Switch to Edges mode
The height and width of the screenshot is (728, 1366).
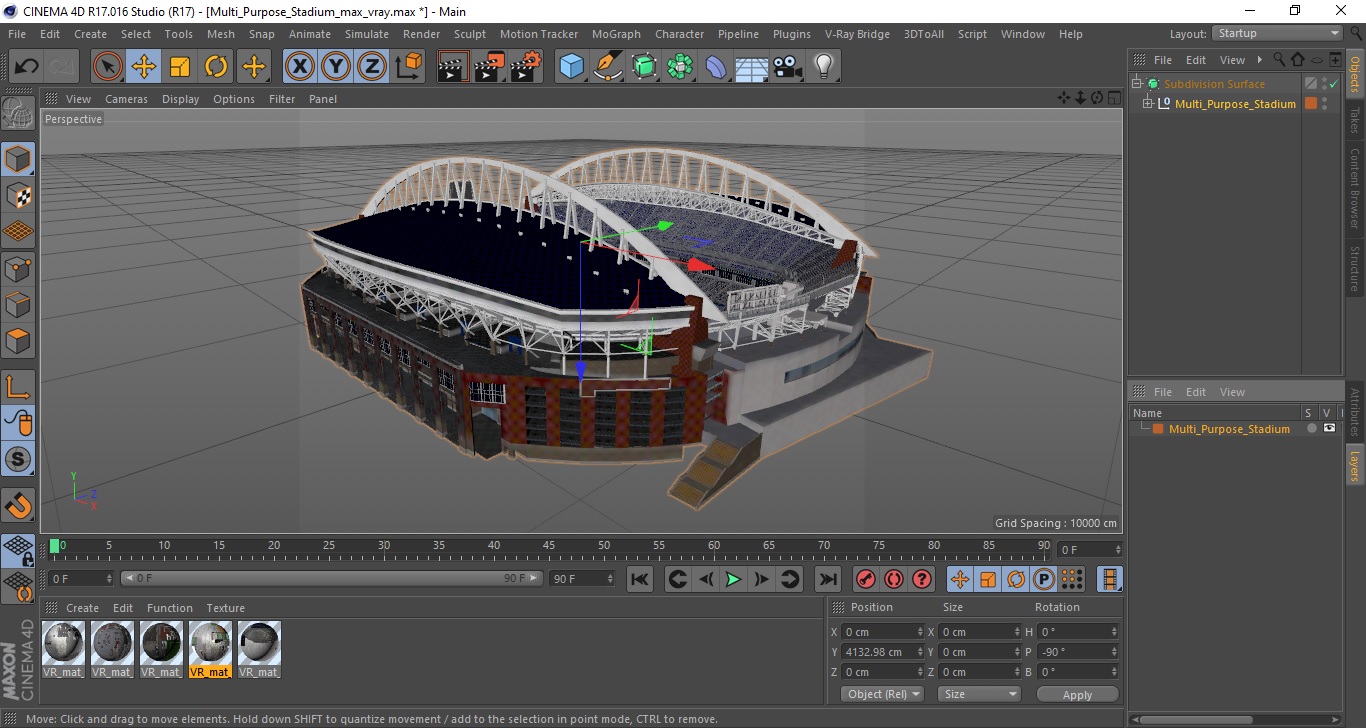pyautogui.click(x=18, y=303)
